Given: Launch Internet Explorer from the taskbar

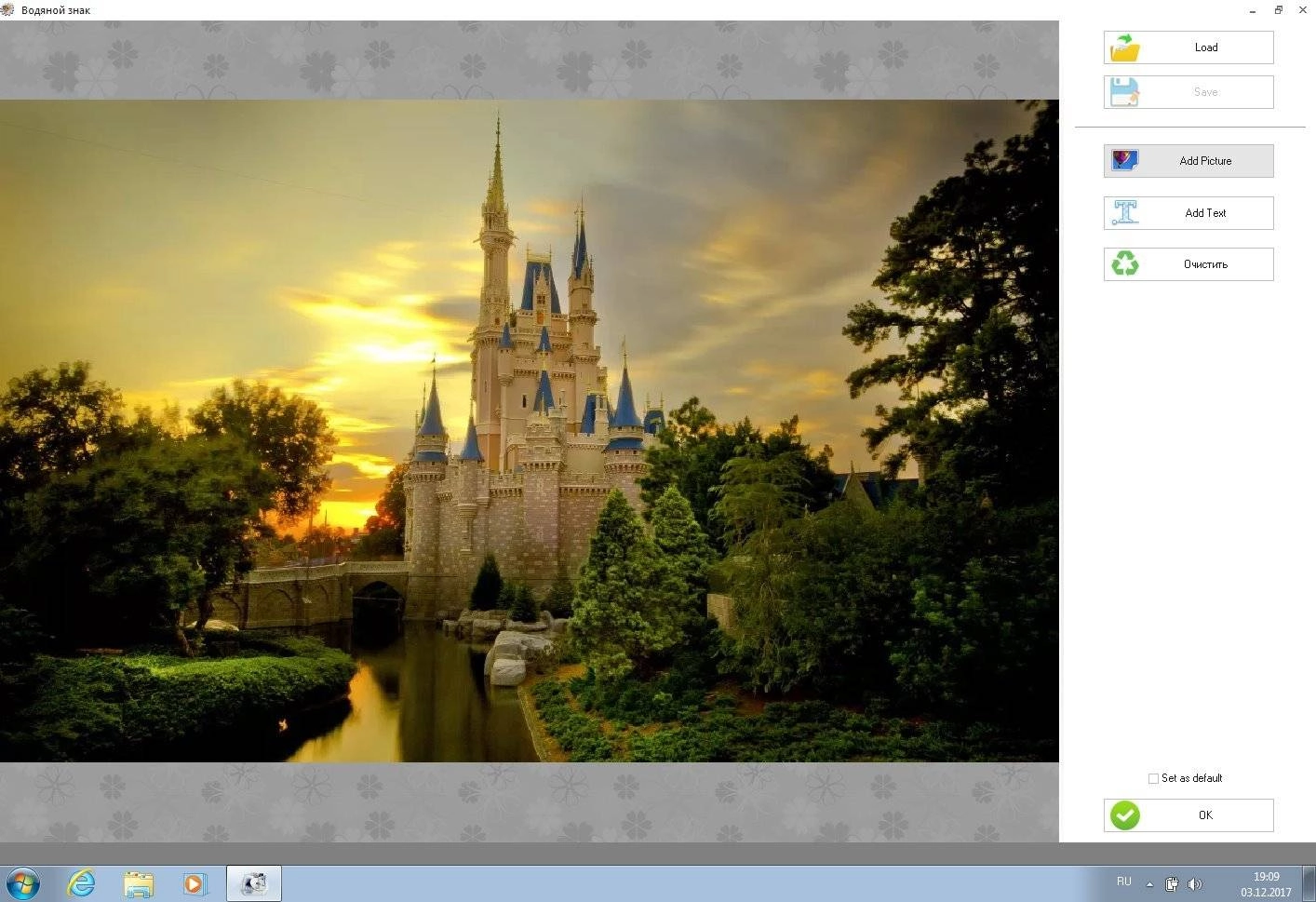Looking at the screenshot, I should pyautogui.click(x=82, y=883).
